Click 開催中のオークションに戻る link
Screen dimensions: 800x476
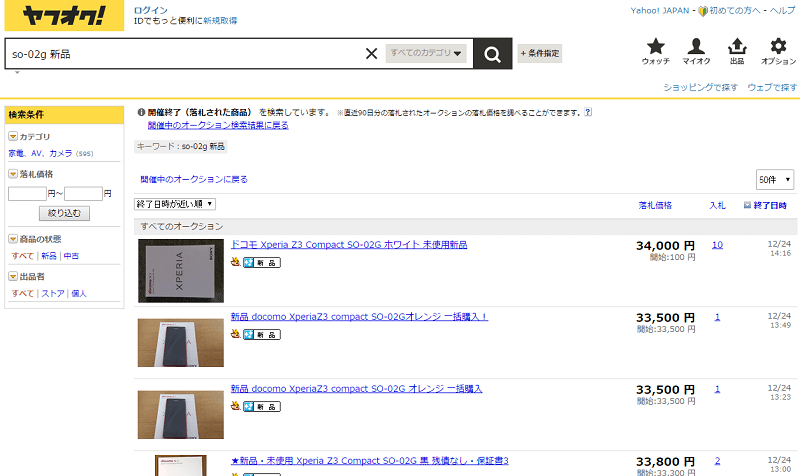194,180
